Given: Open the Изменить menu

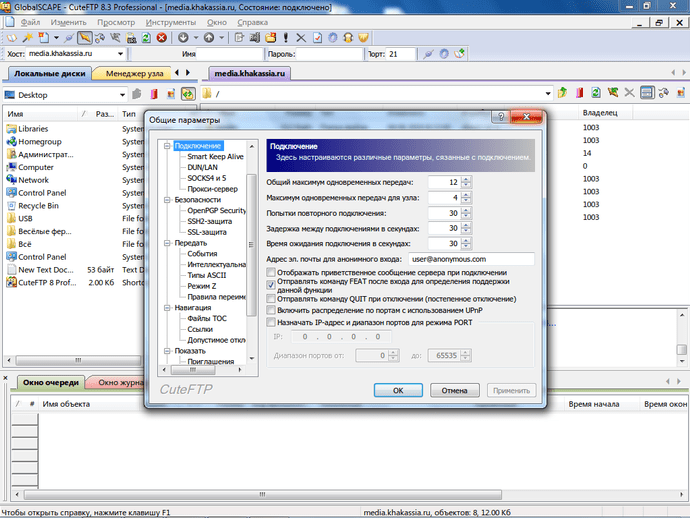Looking at the screenshot, I should (x=68, y=22).
